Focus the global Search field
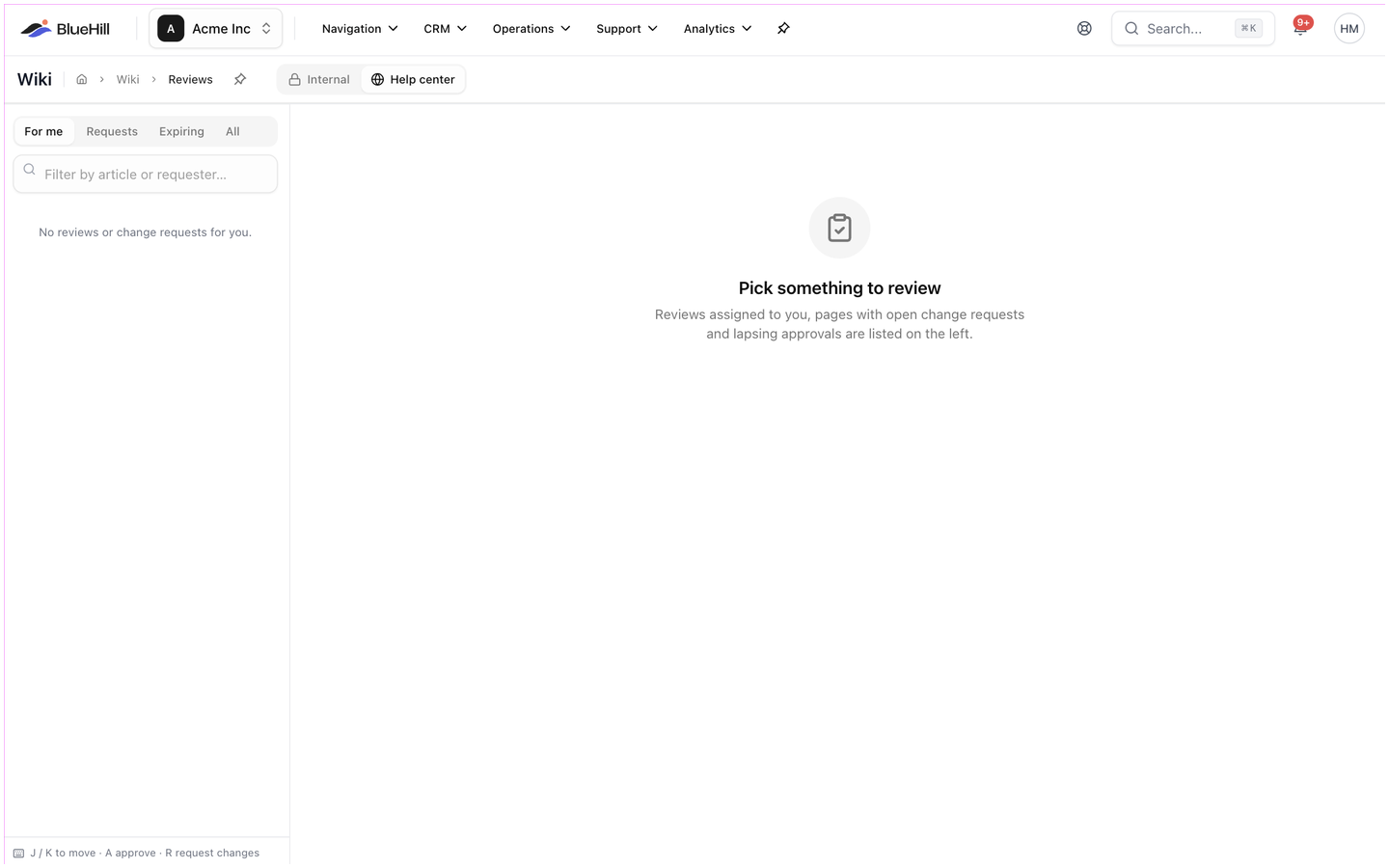 pos(1193,29)
